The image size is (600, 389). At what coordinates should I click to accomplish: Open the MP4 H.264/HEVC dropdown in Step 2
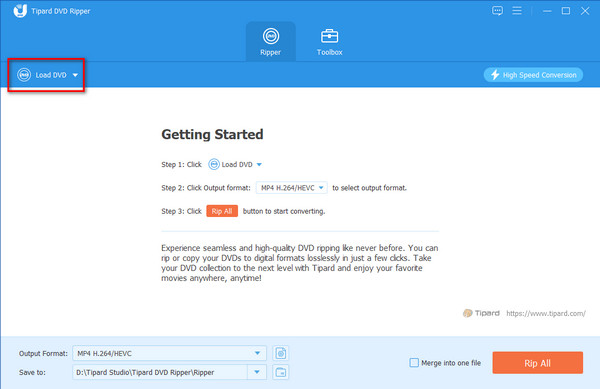click(x=292, y=188)
